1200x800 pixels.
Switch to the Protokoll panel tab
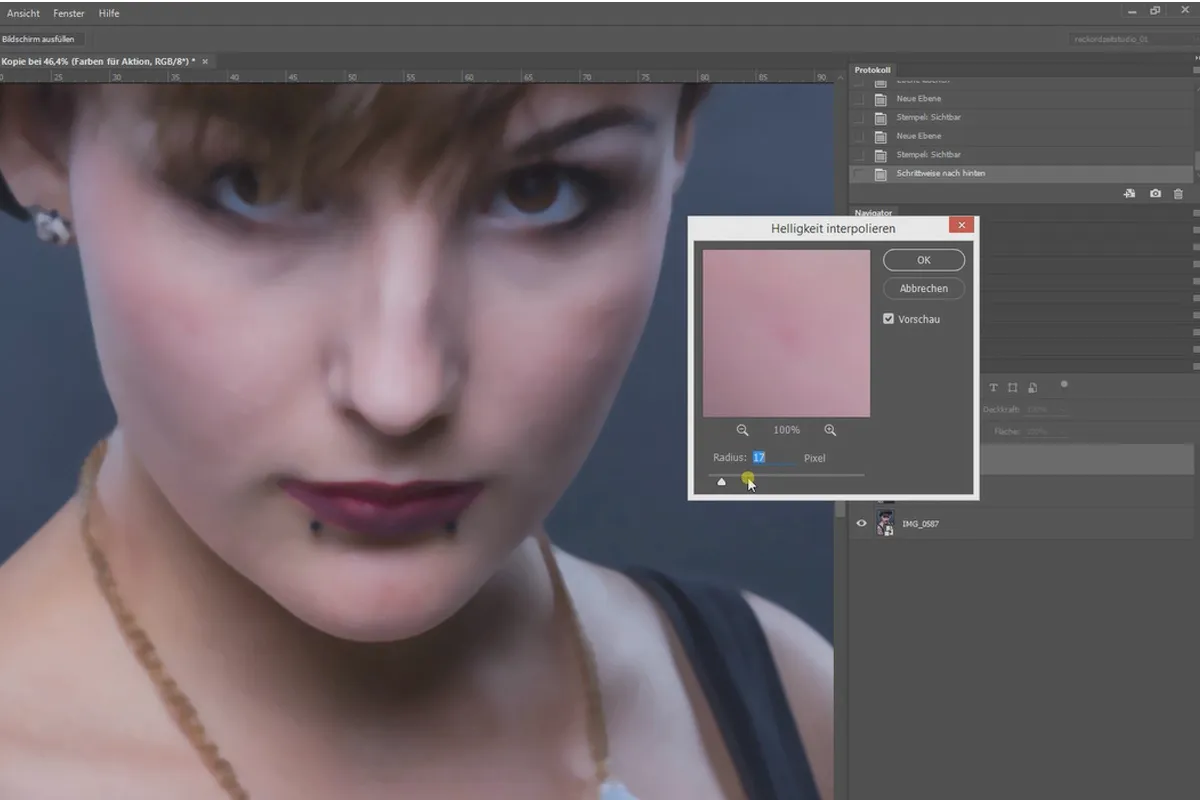(872, 70)
